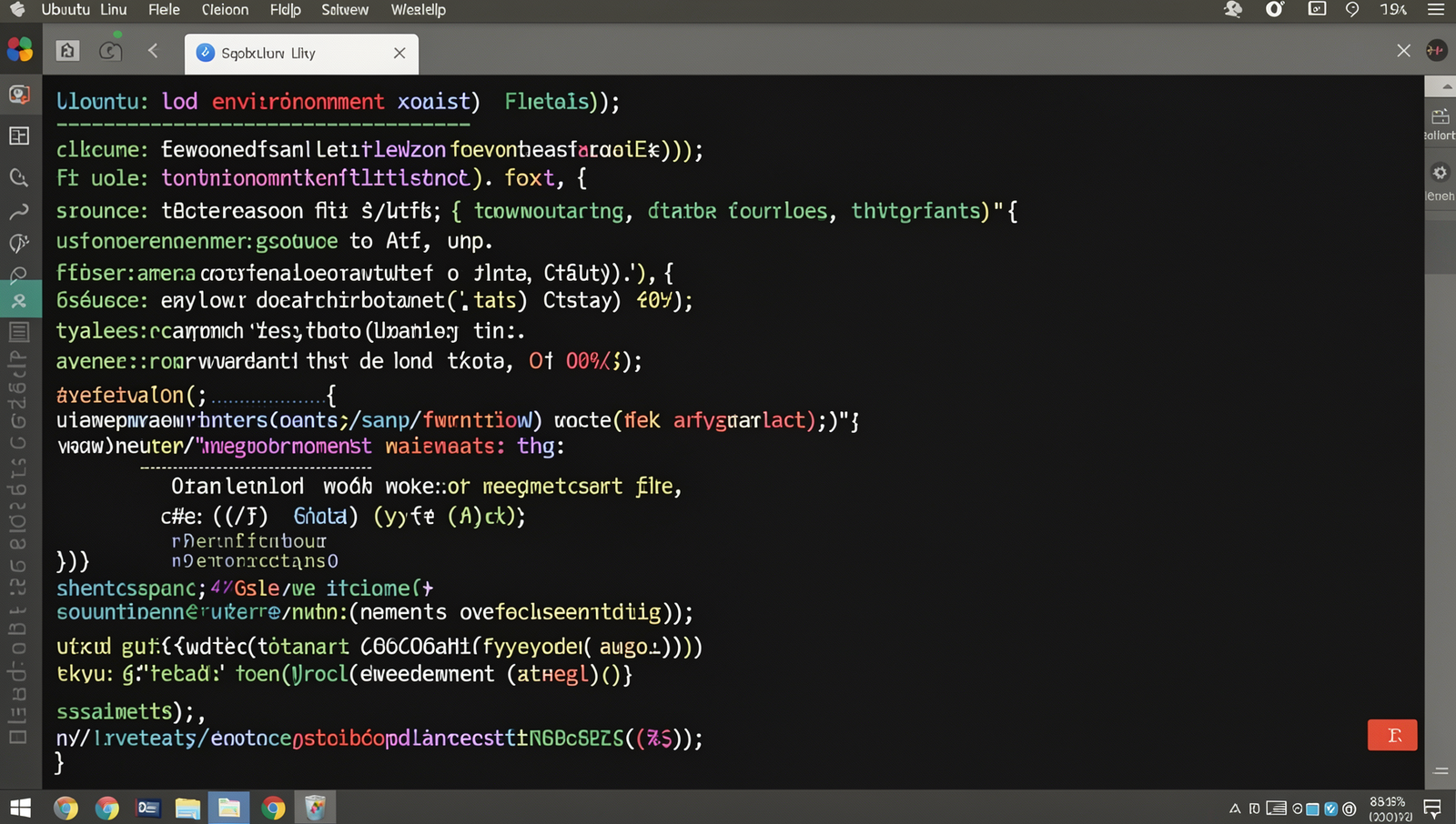The image size is (1456, 824).
Task: Select the teal highlighted people icon in sidebar
Action: [19, 300]
